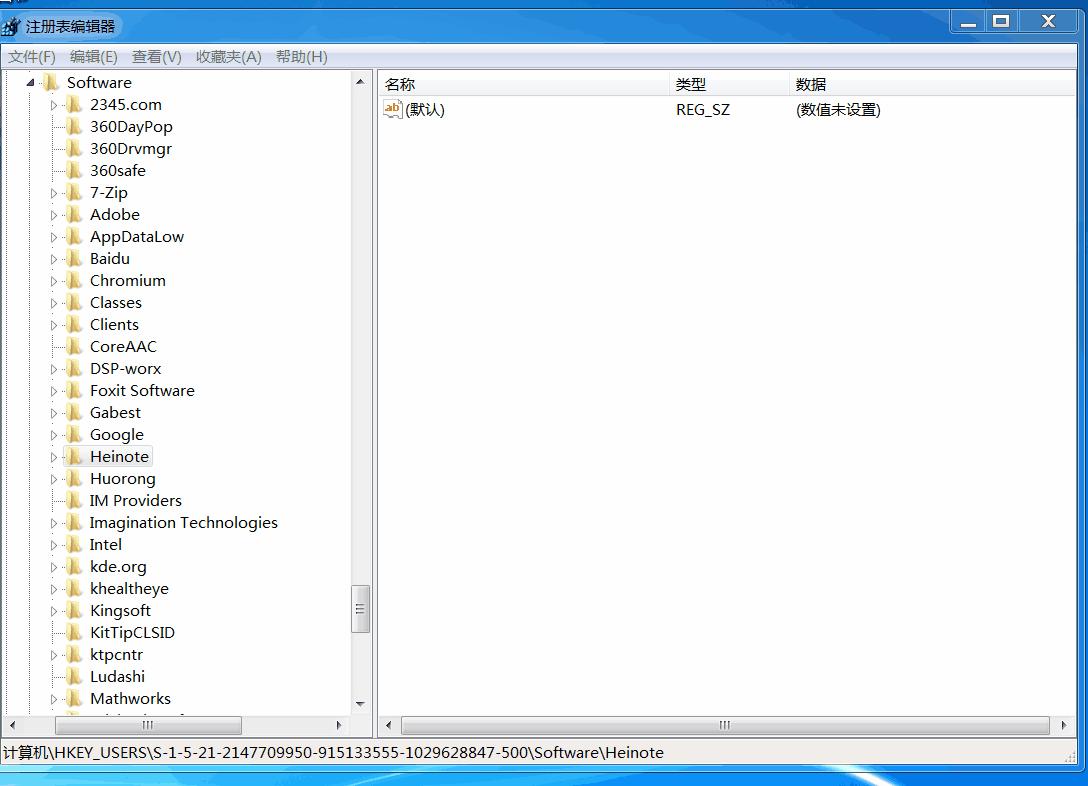
Task: Expand the Chromium key
Action: point(53,282)
